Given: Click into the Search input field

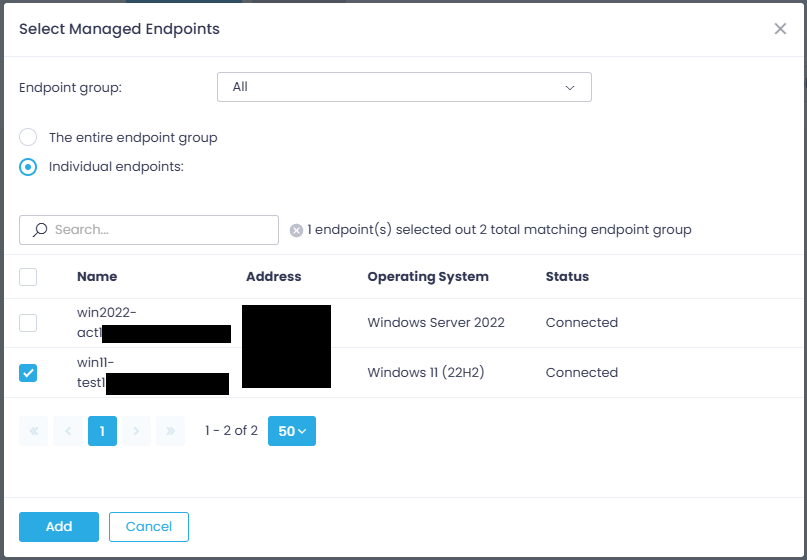Looking at the screenshot, I should [x=160, y=230].
